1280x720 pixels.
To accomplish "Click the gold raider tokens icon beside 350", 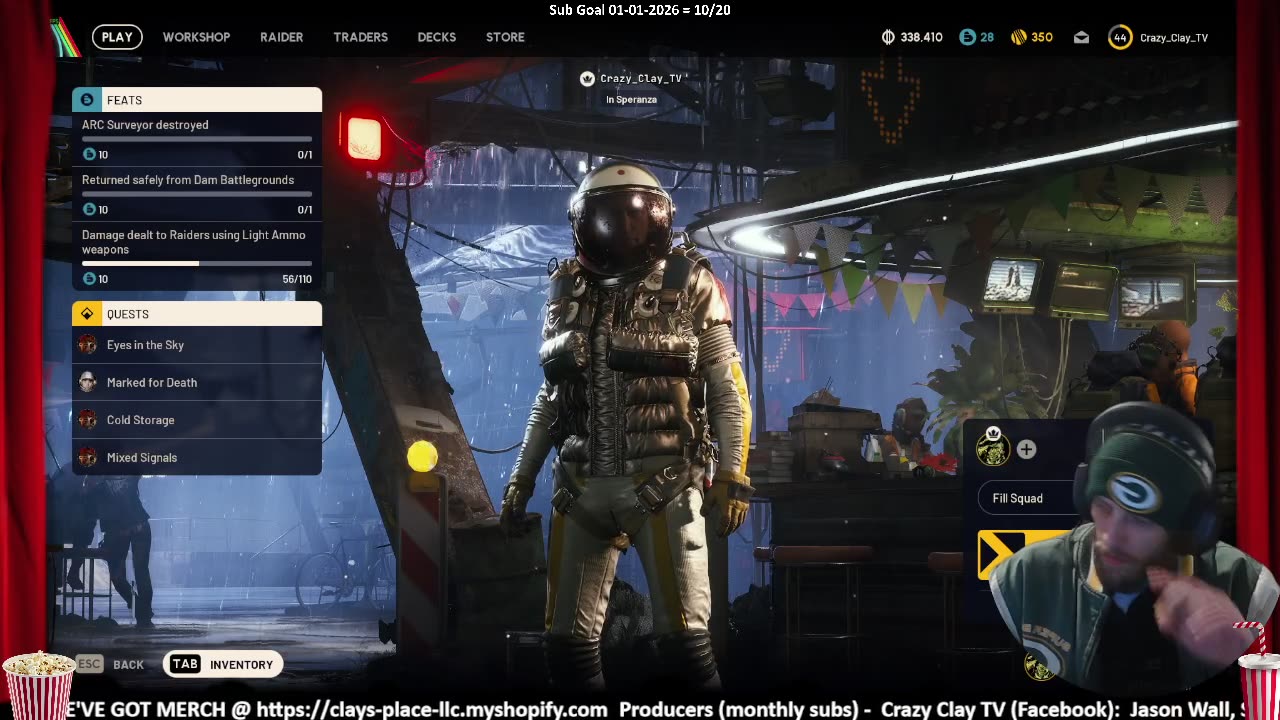I will (x=1019, y=37).
